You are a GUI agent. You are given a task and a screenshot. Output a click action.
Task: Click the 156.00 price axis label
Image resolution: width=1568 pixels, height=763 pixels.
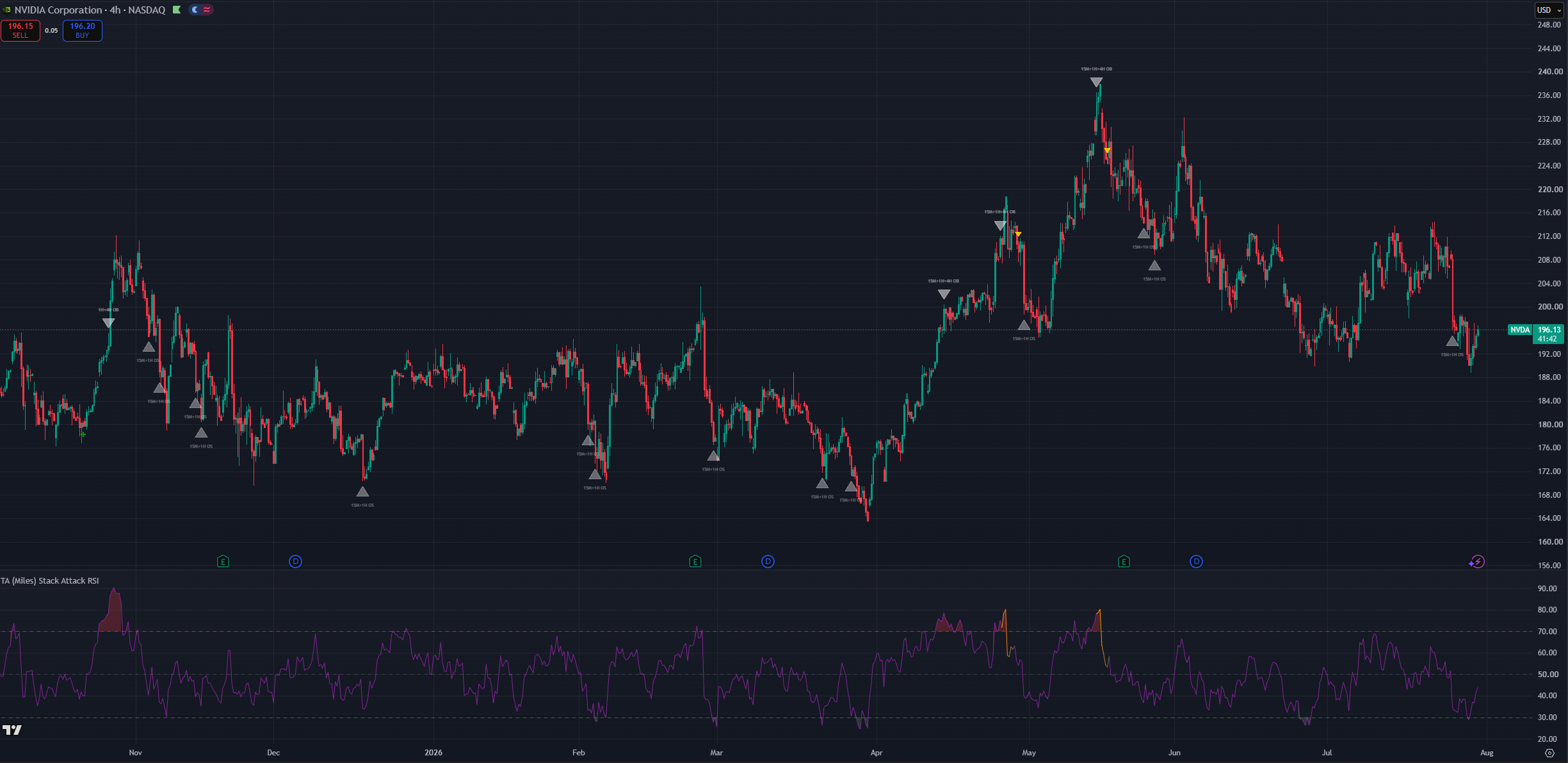(x=1549, y=566)
